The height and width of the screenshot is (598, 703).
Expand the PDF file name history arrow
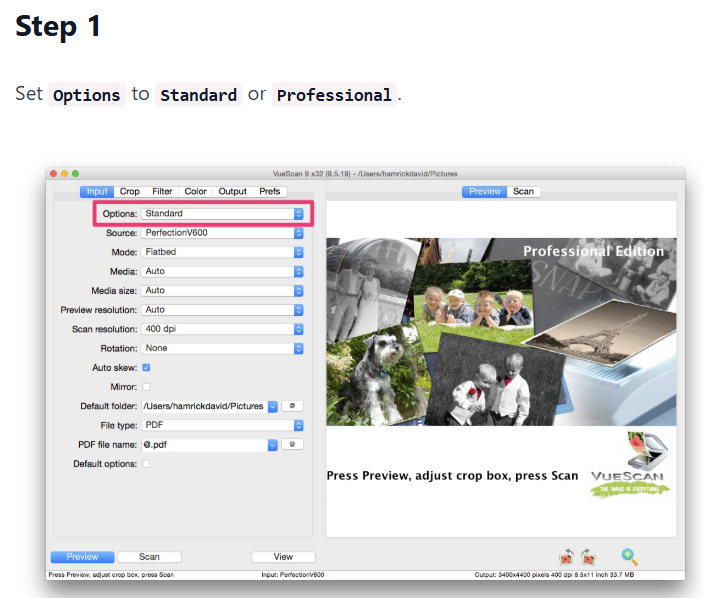(x=273, y=445)
